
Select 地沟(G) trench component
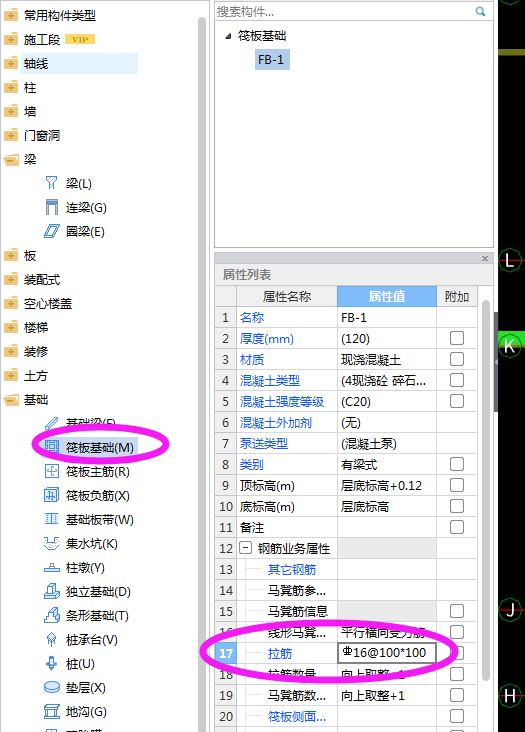[86, 711]
